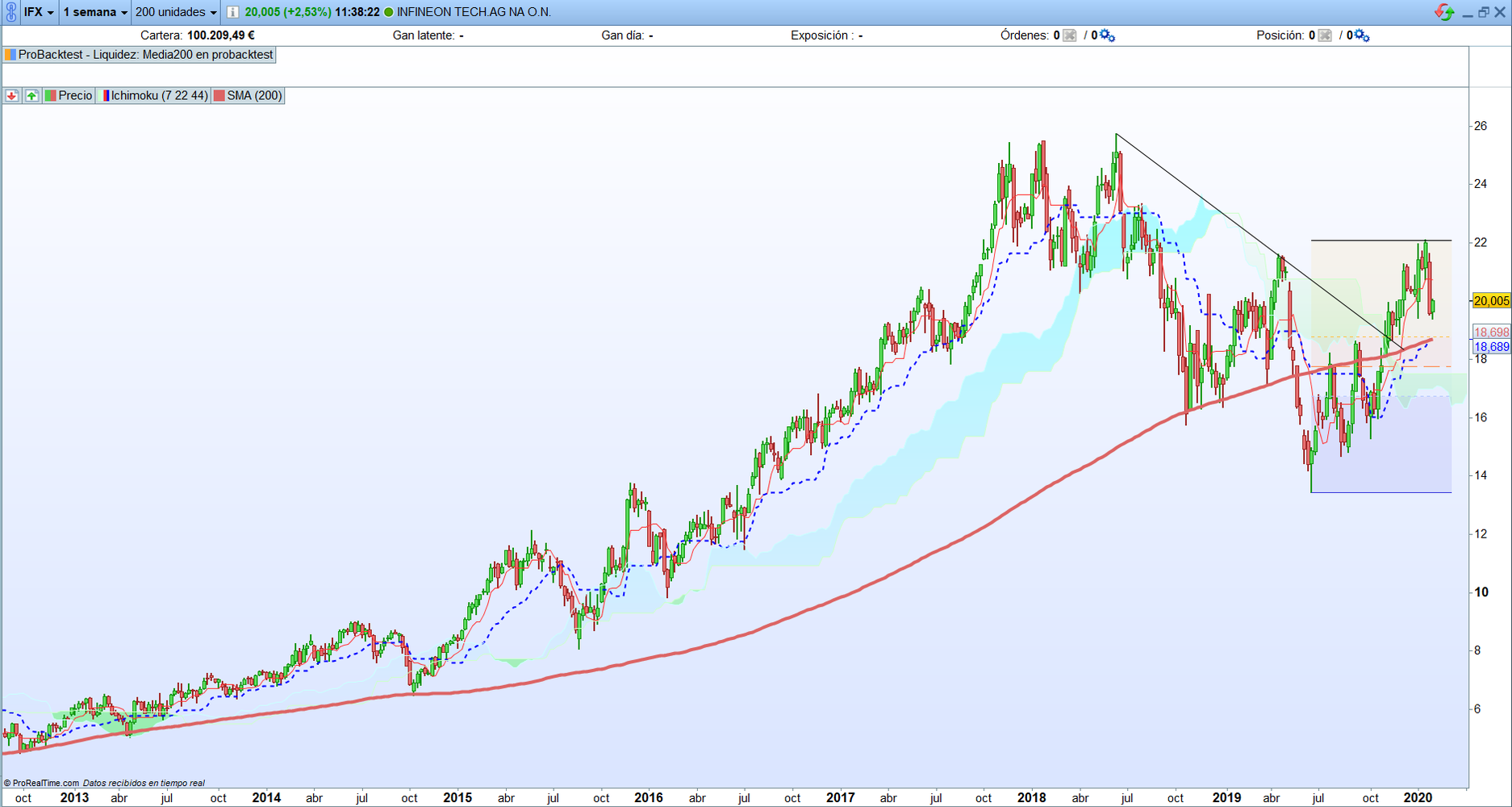The width and height of the screenshot is (1512, 807).
Task: Open the IFX ticker dropdown
Action: coord(39,12)
